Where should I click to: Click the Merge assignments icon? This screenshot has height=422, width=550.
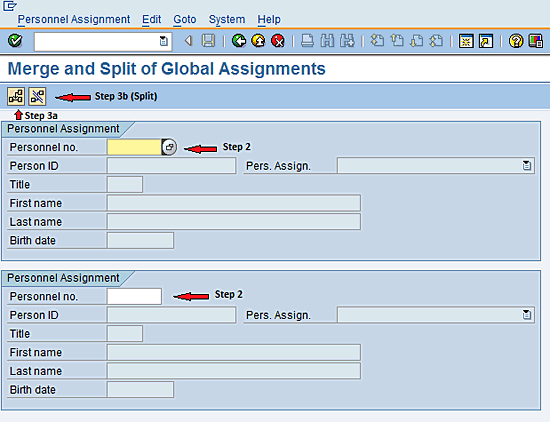[16, 96]
